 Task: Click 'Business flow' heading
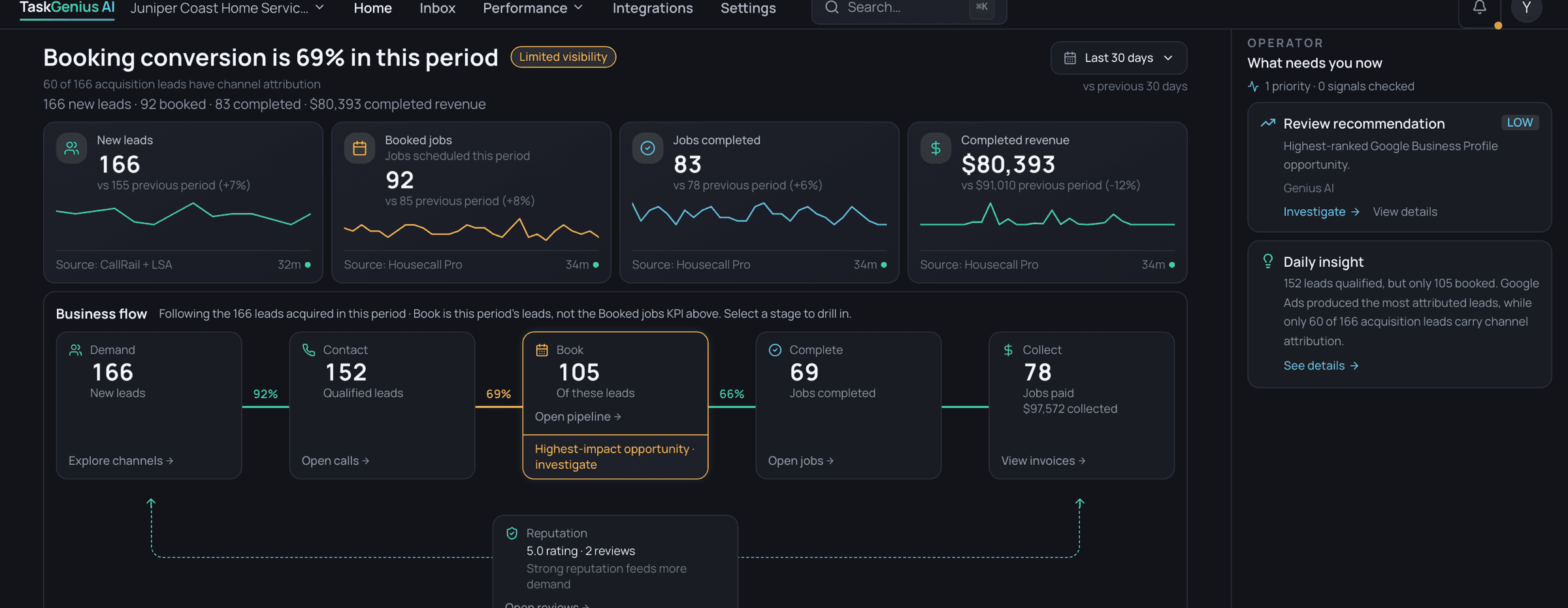coord(101,314)
